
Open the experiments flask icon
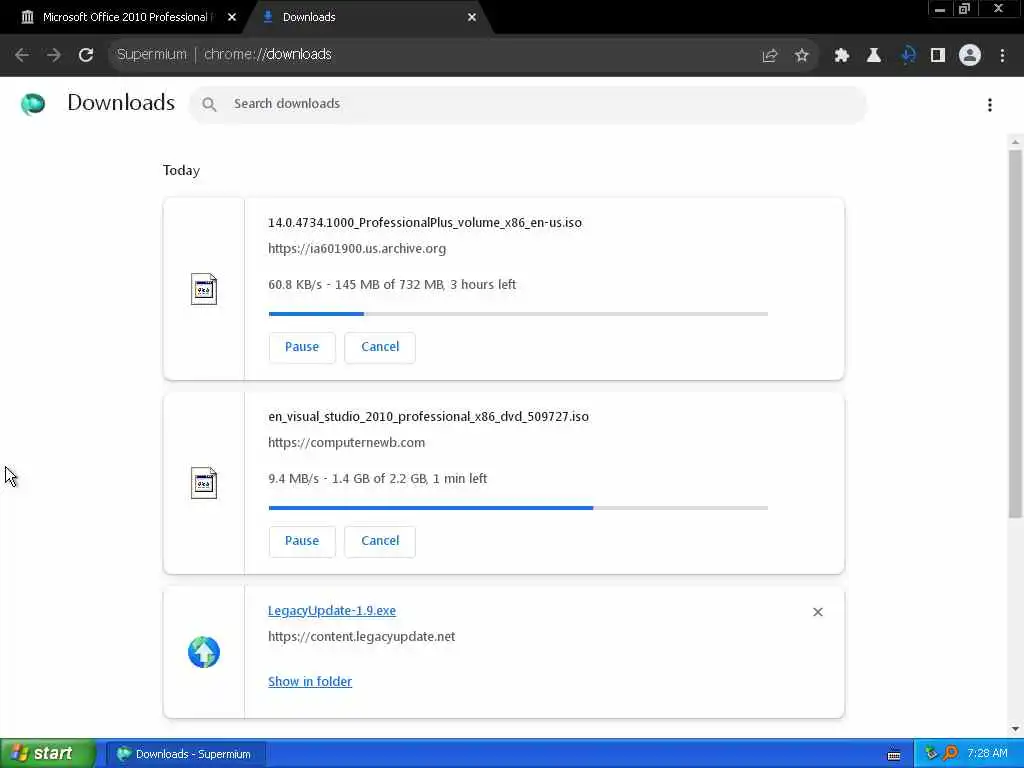click(874, 56)
